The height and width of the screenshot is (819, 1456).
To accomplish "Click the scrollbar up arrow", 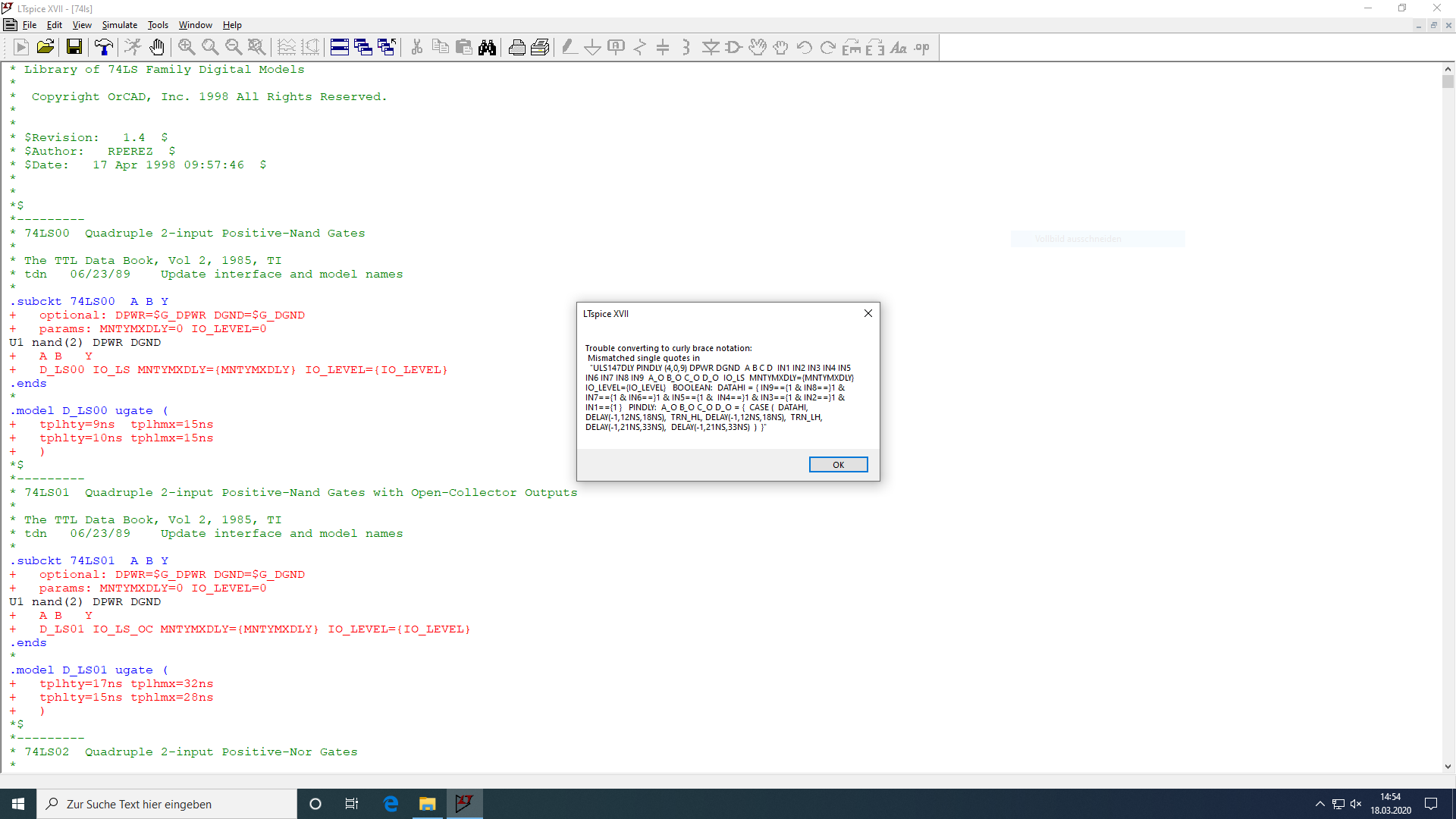I will (x=1448, y=68).
